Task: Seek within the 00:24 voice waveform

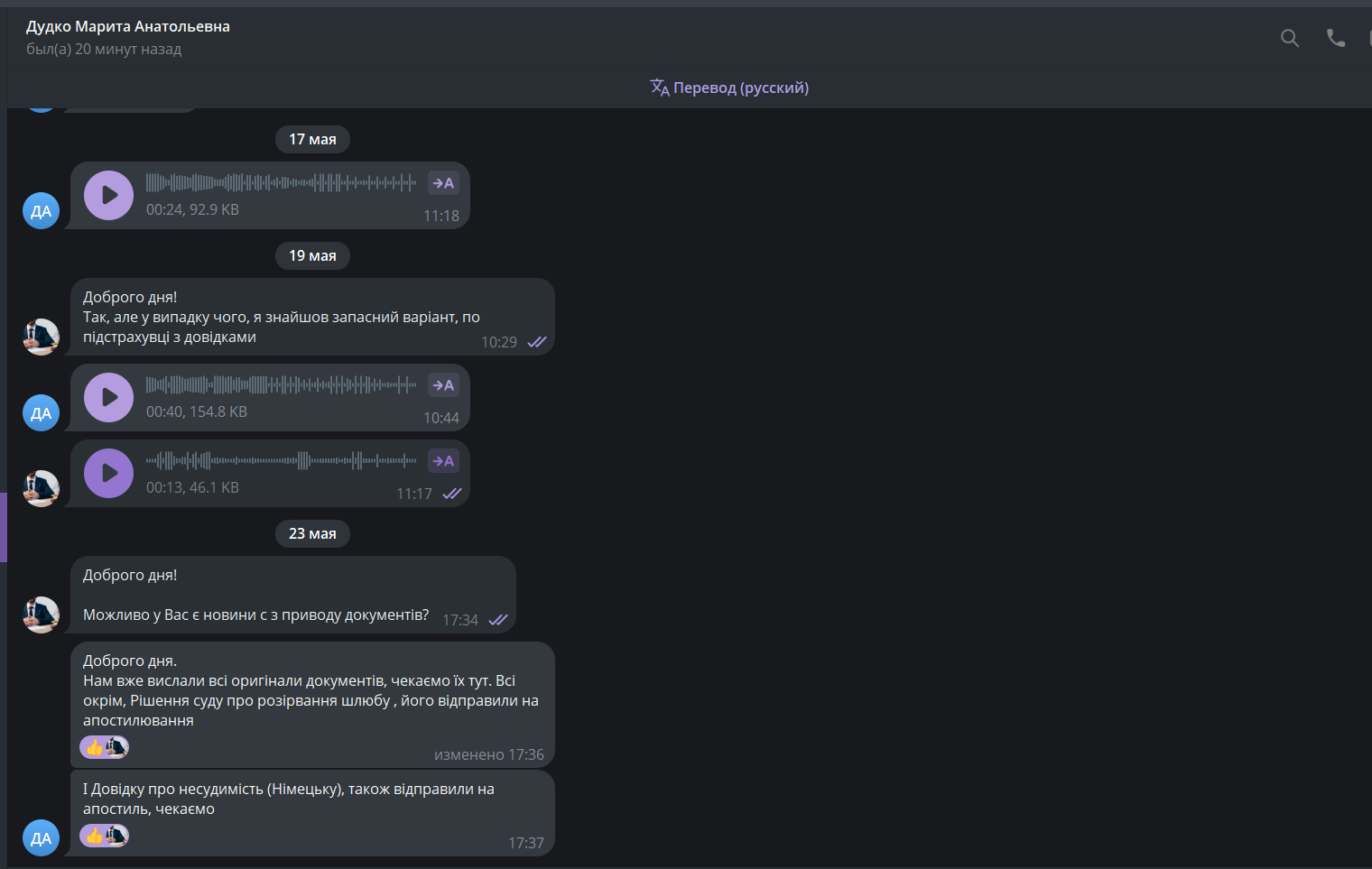Action: [281, 183]
